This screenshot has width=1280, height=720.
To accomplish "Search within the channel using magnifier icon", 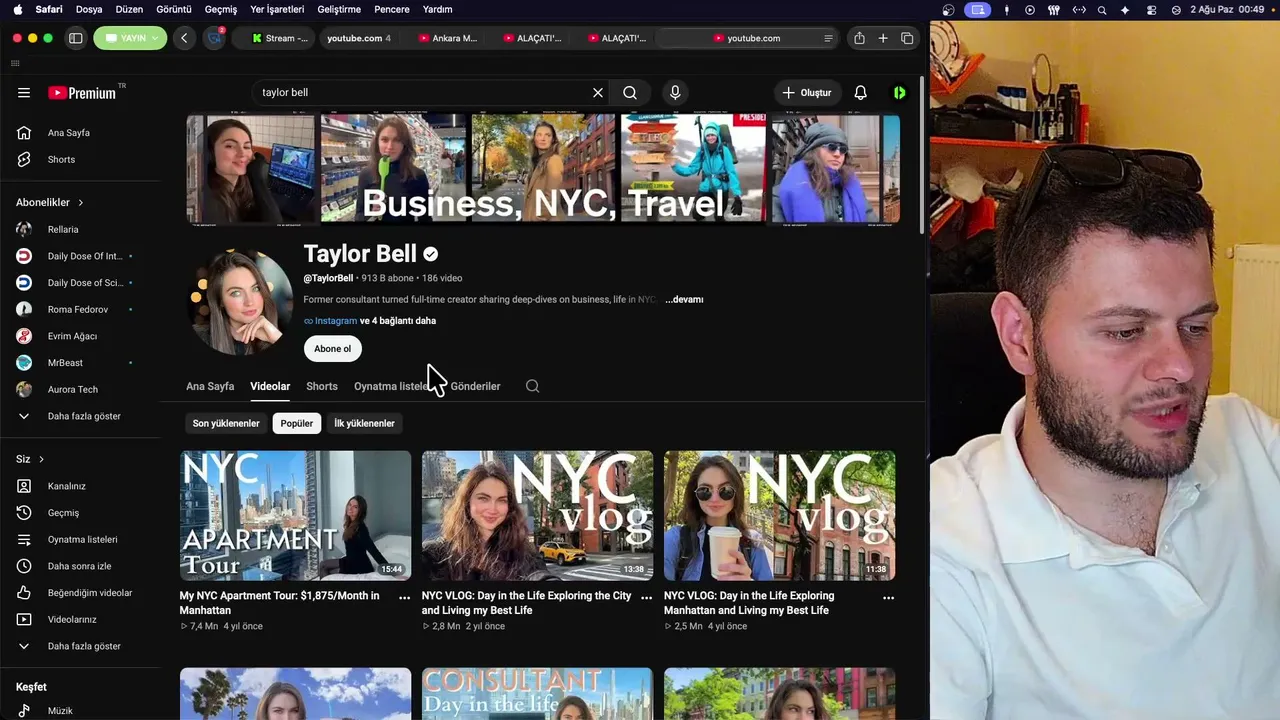I will point(533,386).
